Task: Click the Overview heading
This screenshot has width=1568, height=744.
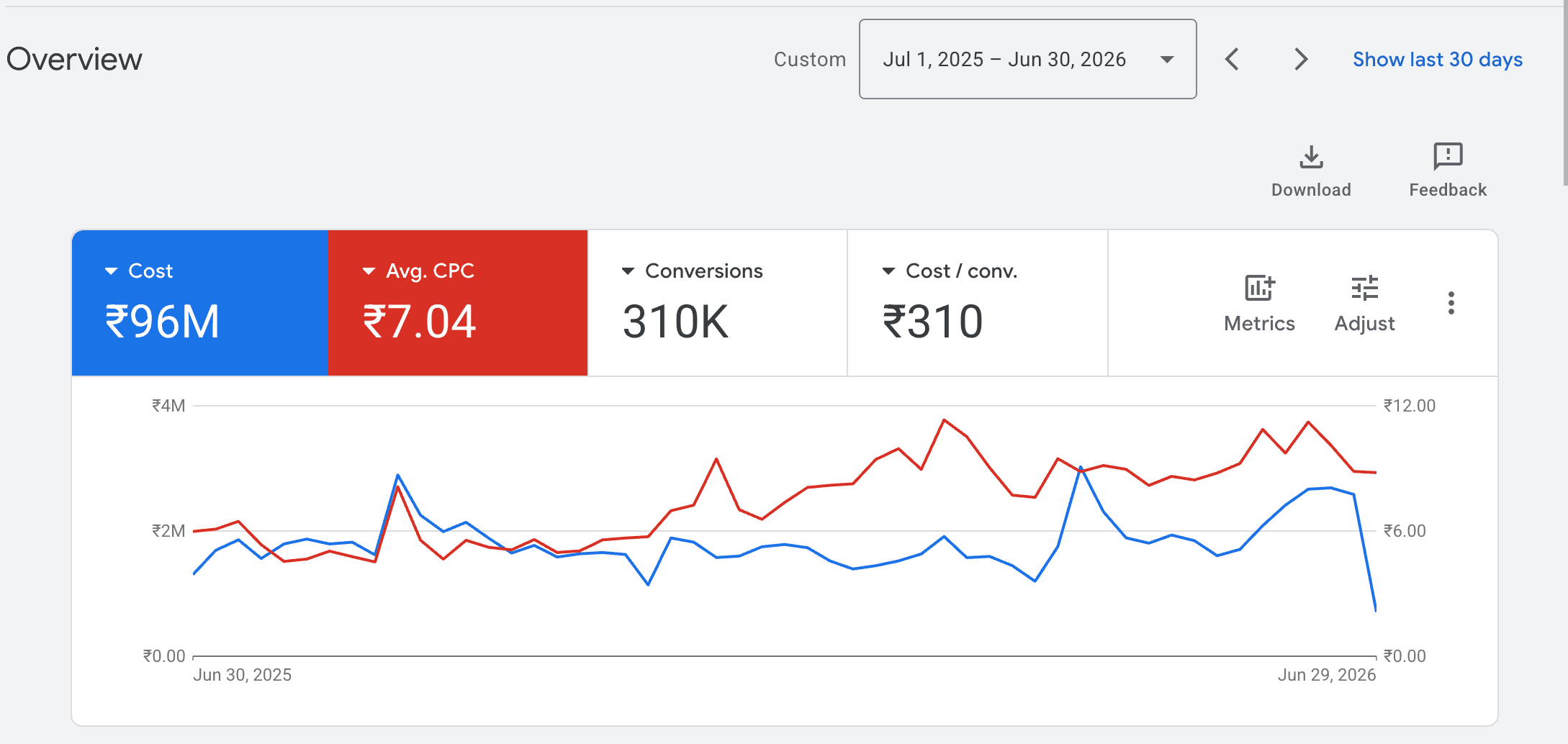Action: click(x=74, y=59)
